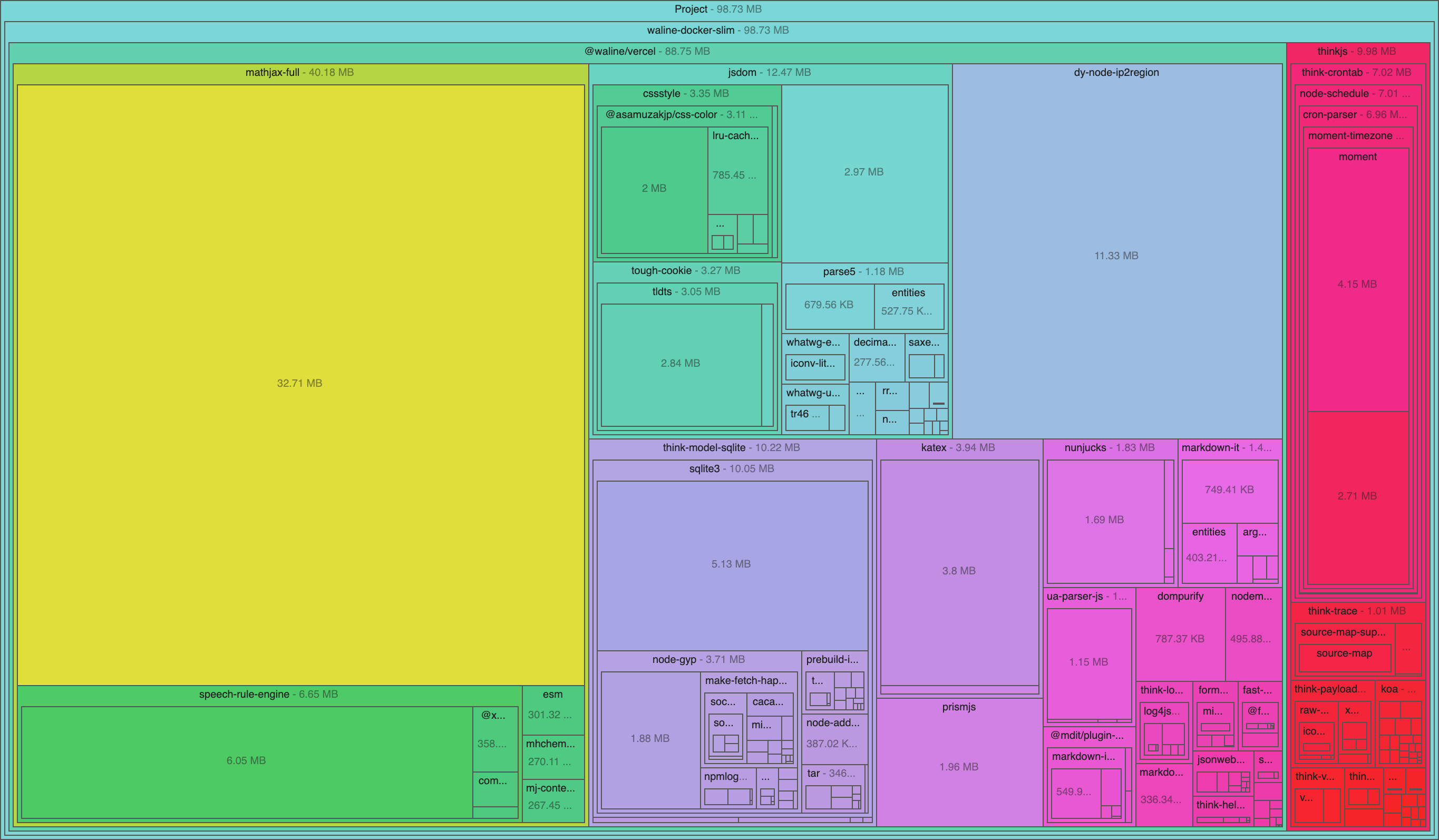Click the speech-rule-engine 6.05 MB green block
Image resolution: width=1439 pixels, height=840 pixels.
(x=246, y=760)
